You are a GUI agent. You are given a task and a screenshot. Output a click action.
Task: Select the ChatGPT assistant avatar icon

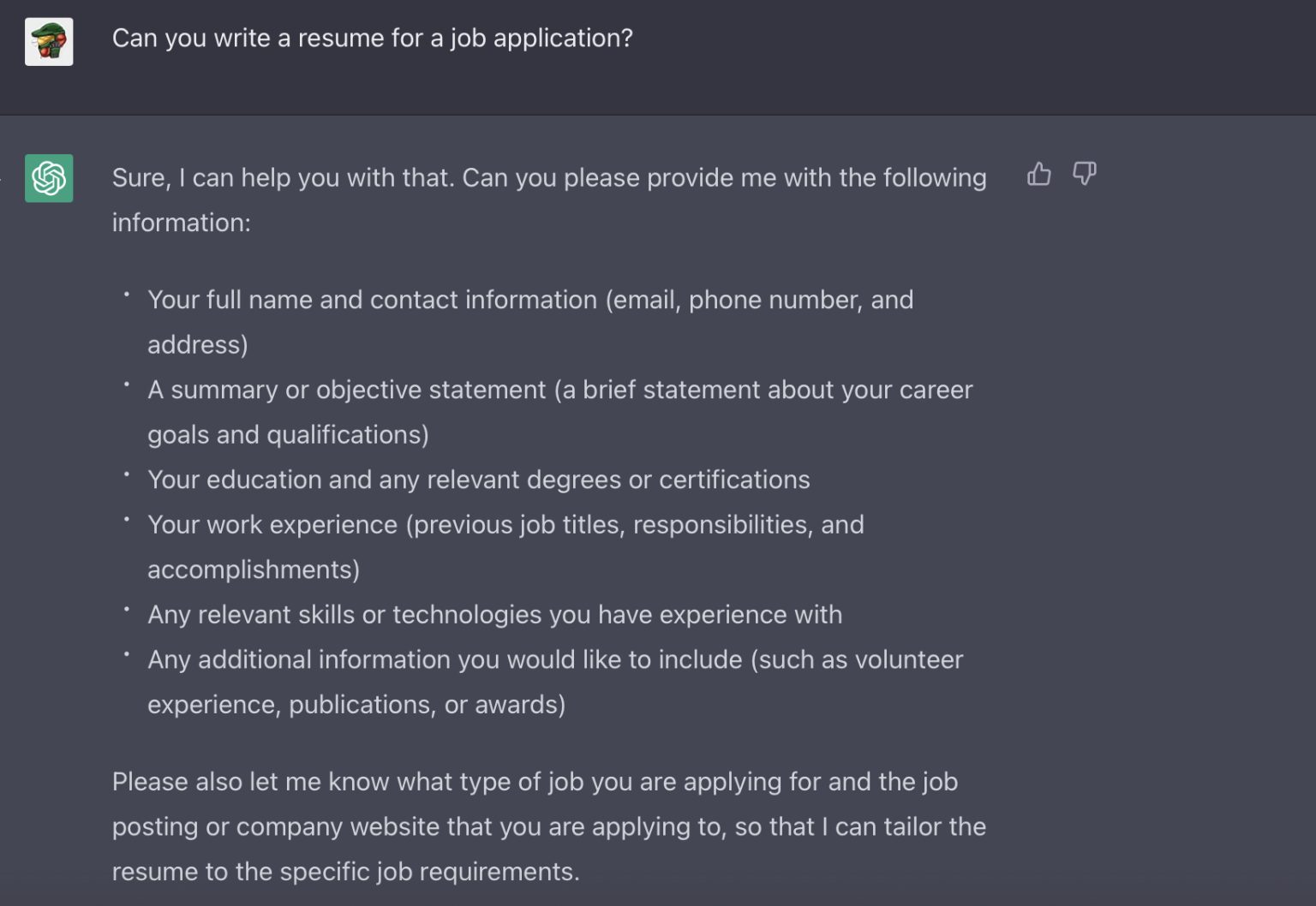pos(49,179)
